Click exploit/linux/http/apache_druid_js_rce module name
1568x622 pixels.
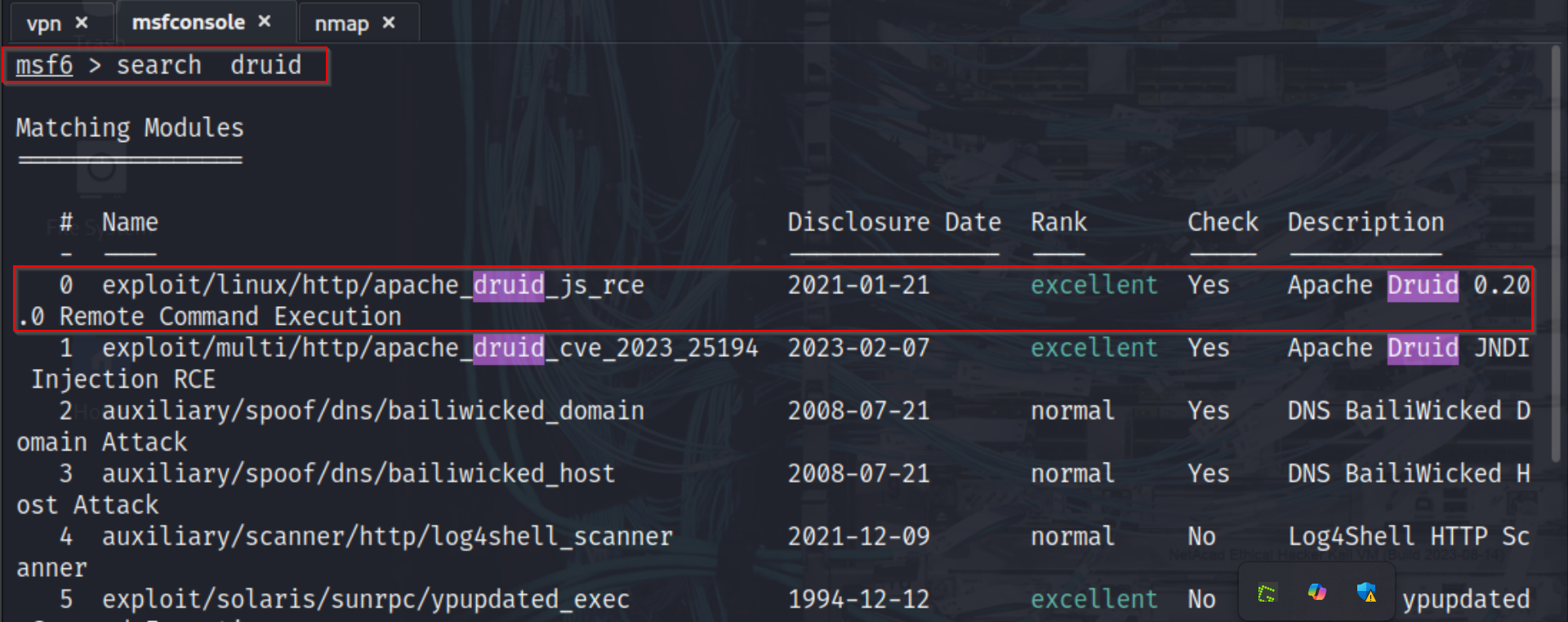373,285
